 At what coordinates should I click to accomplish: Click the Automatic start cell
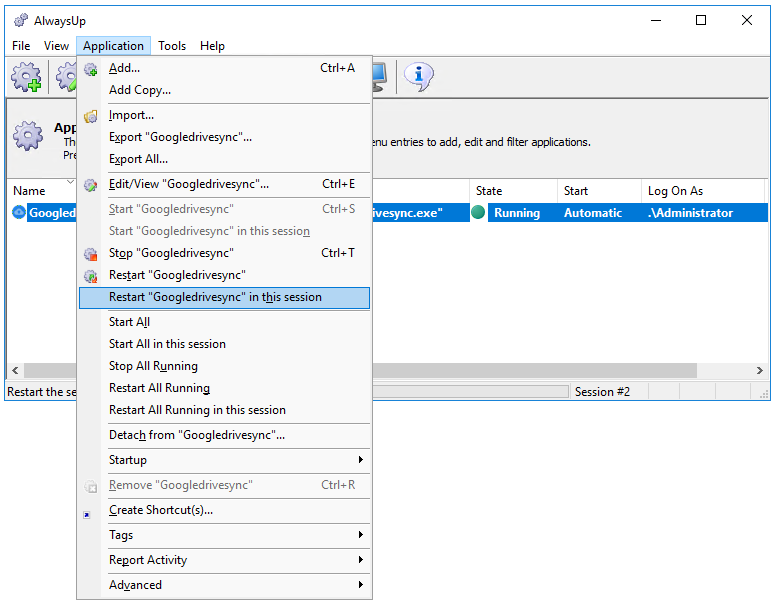593,213
